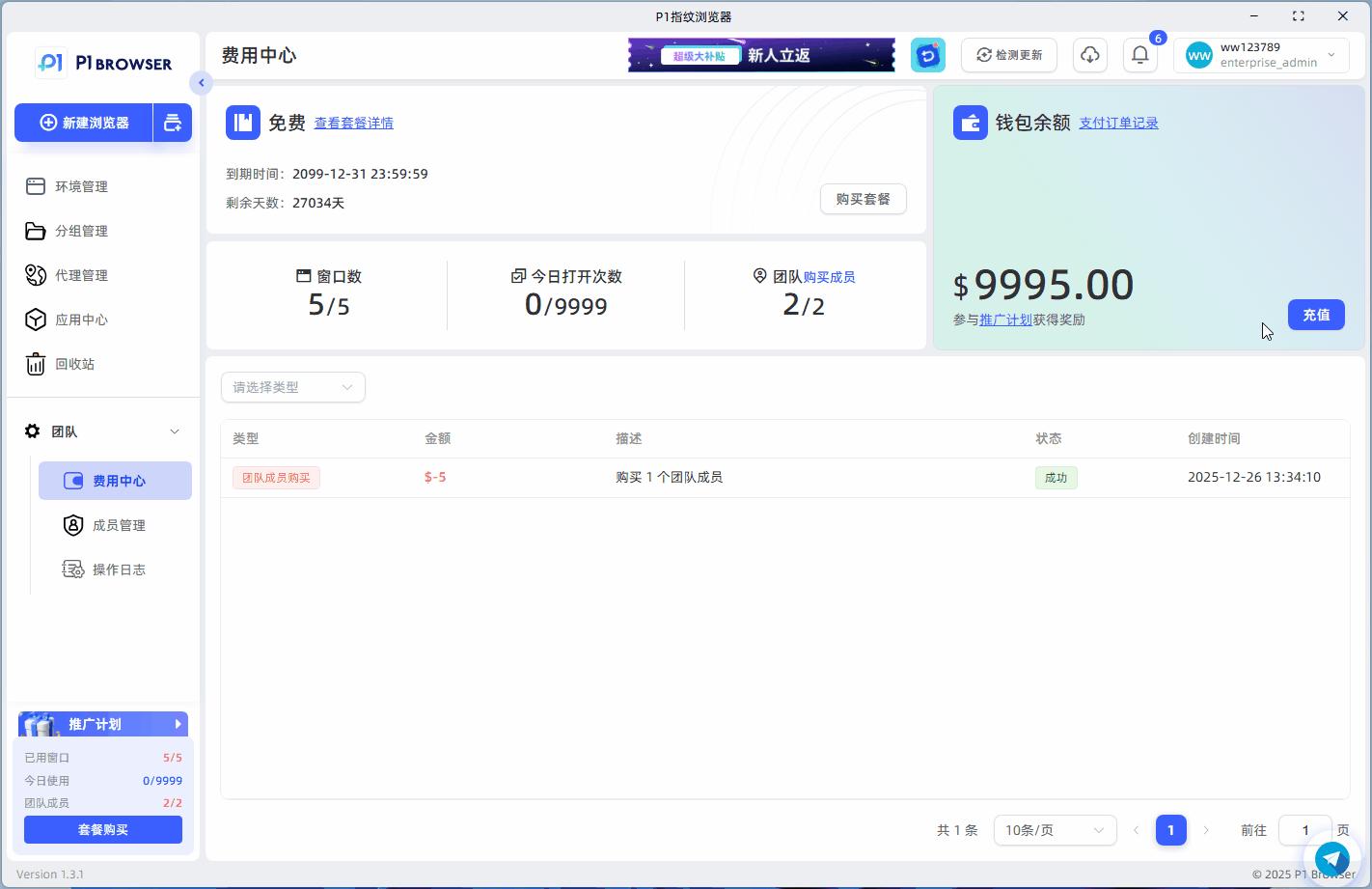Click the 新人立返 promotional banner
Viewport: 1372px width, 889px height.
[x=760, y=55]
